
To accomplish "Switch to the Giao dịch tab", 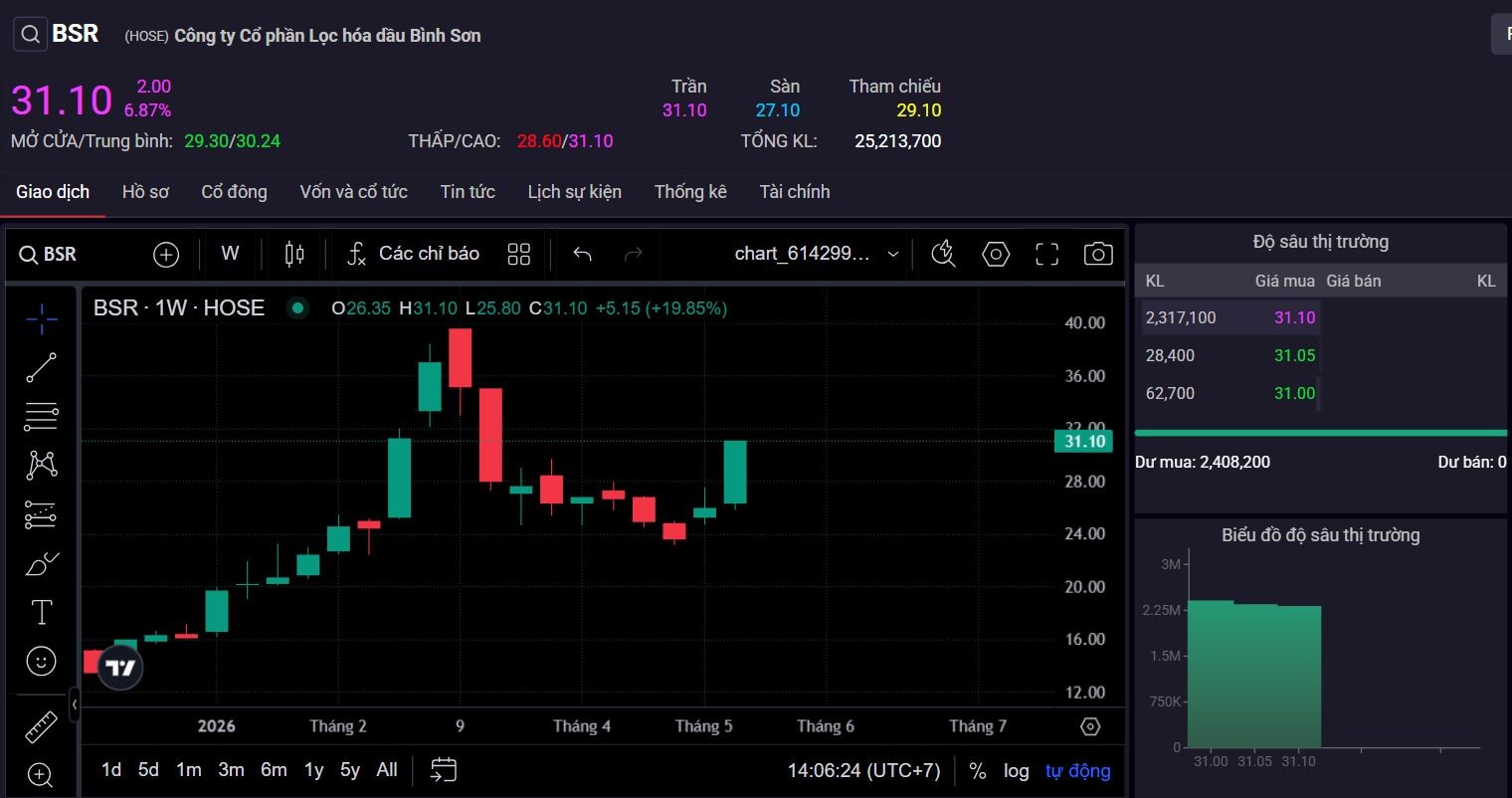I will (x=53, y=191).
